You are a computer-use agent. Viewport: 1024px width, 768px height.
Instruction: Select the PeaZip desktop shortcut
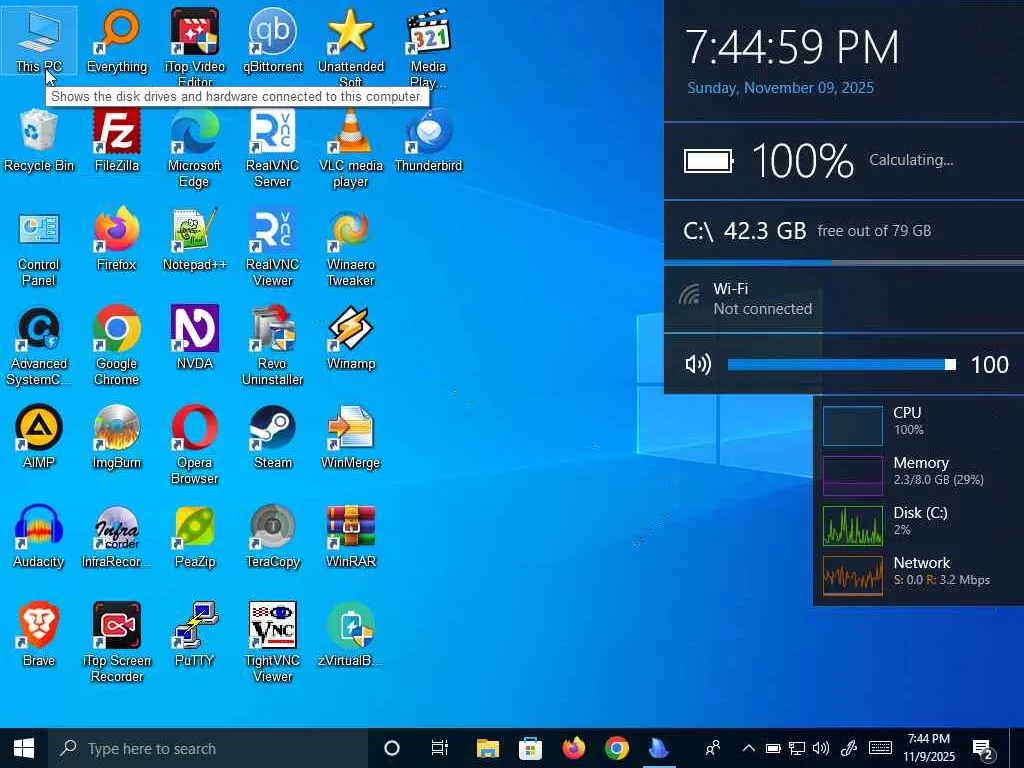click(195, 536)
